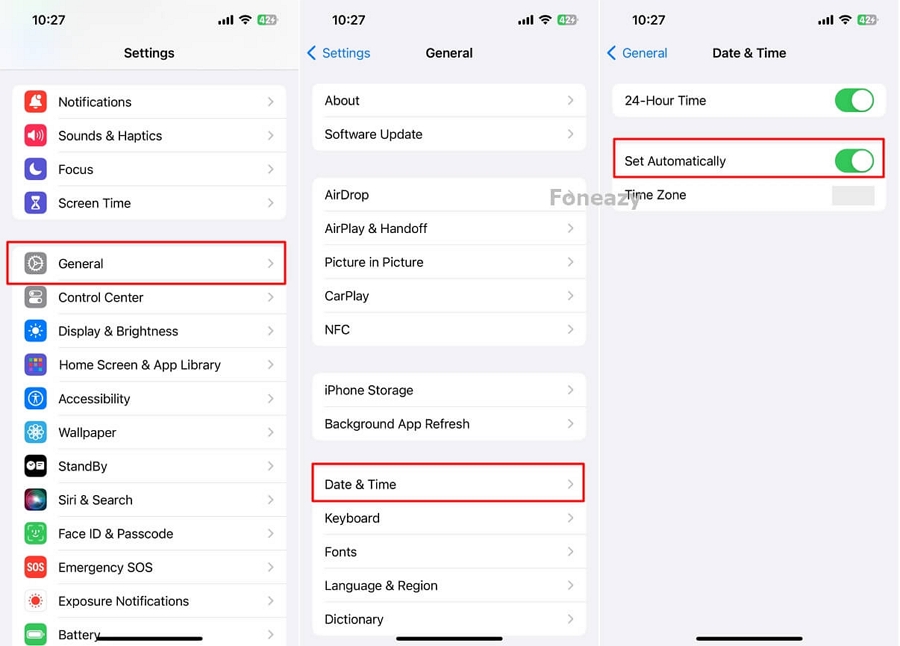Tap the Accessibility icon
This screenshot has height=646, width=900.
(x=36, y=399)
